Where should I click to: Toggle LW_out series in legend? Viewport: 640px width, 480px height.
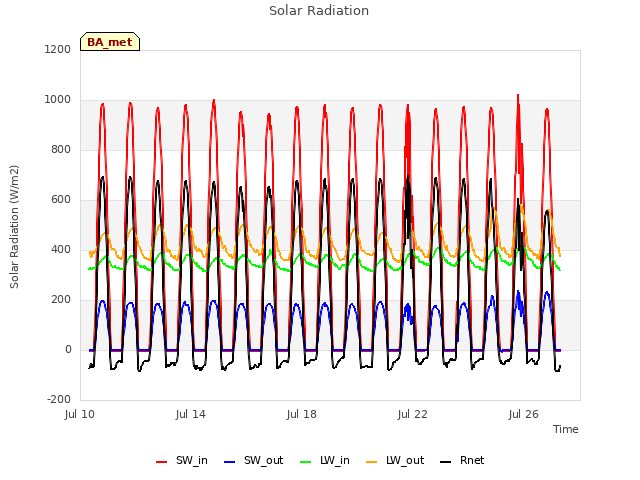tap(395, 461)
